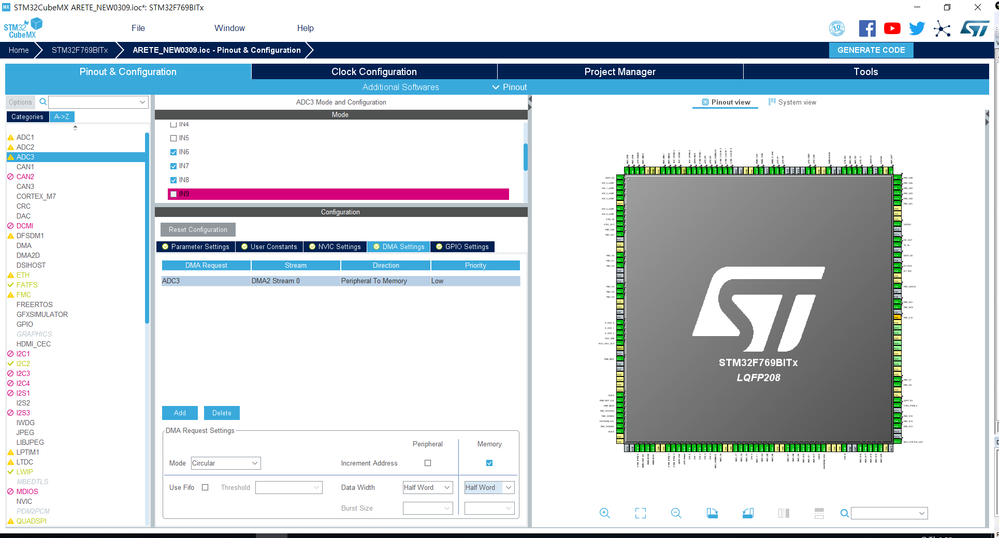Check the IN9 channel checkbox

point(173,194)
